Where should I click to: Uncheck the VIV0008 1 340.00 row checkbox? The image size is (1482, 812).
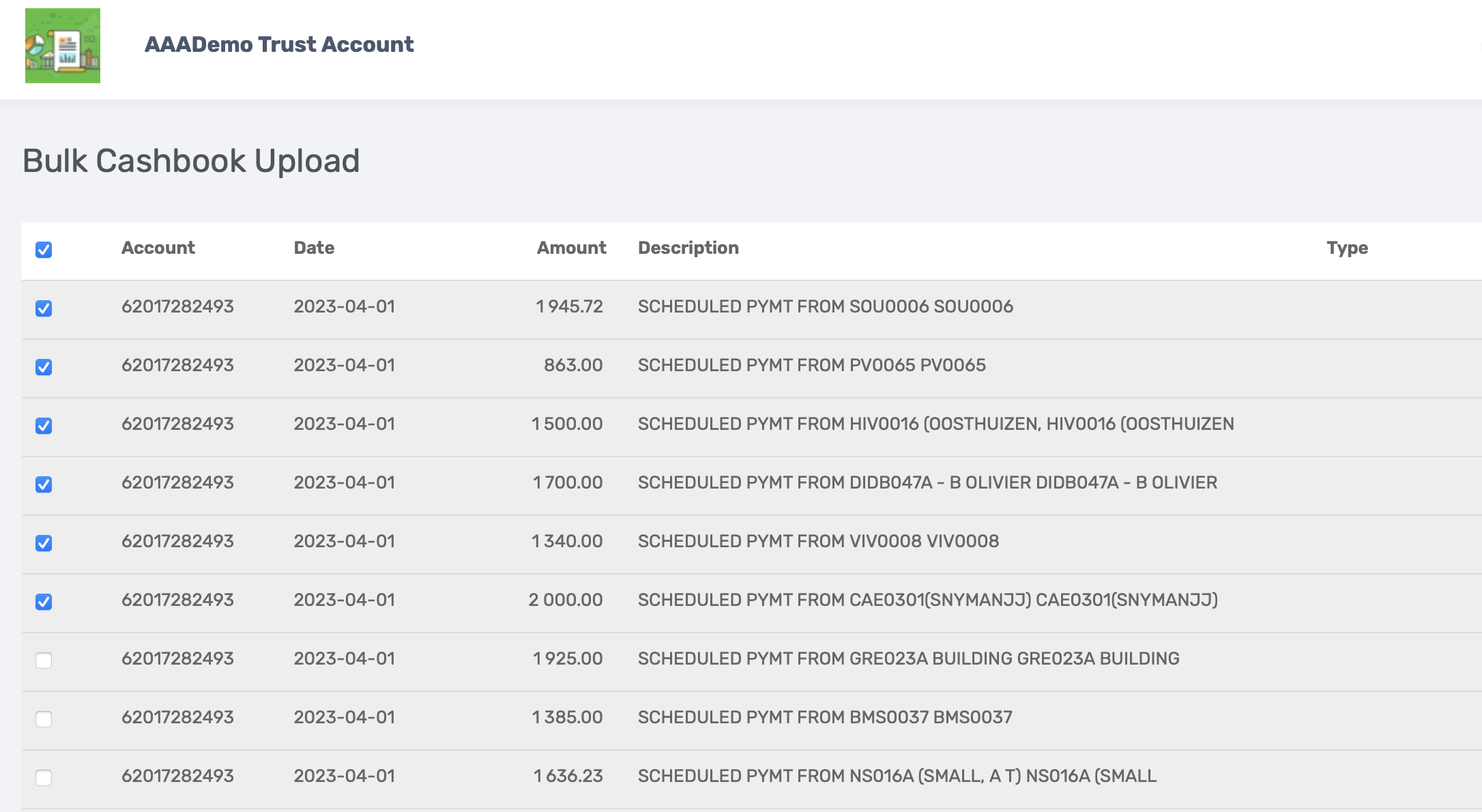44,543
